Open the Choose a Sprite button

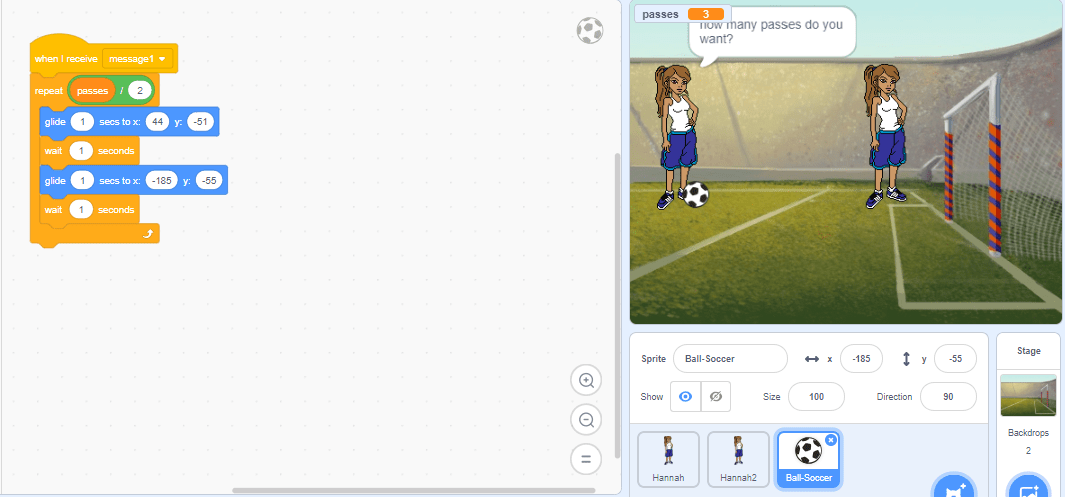[954, 487]
